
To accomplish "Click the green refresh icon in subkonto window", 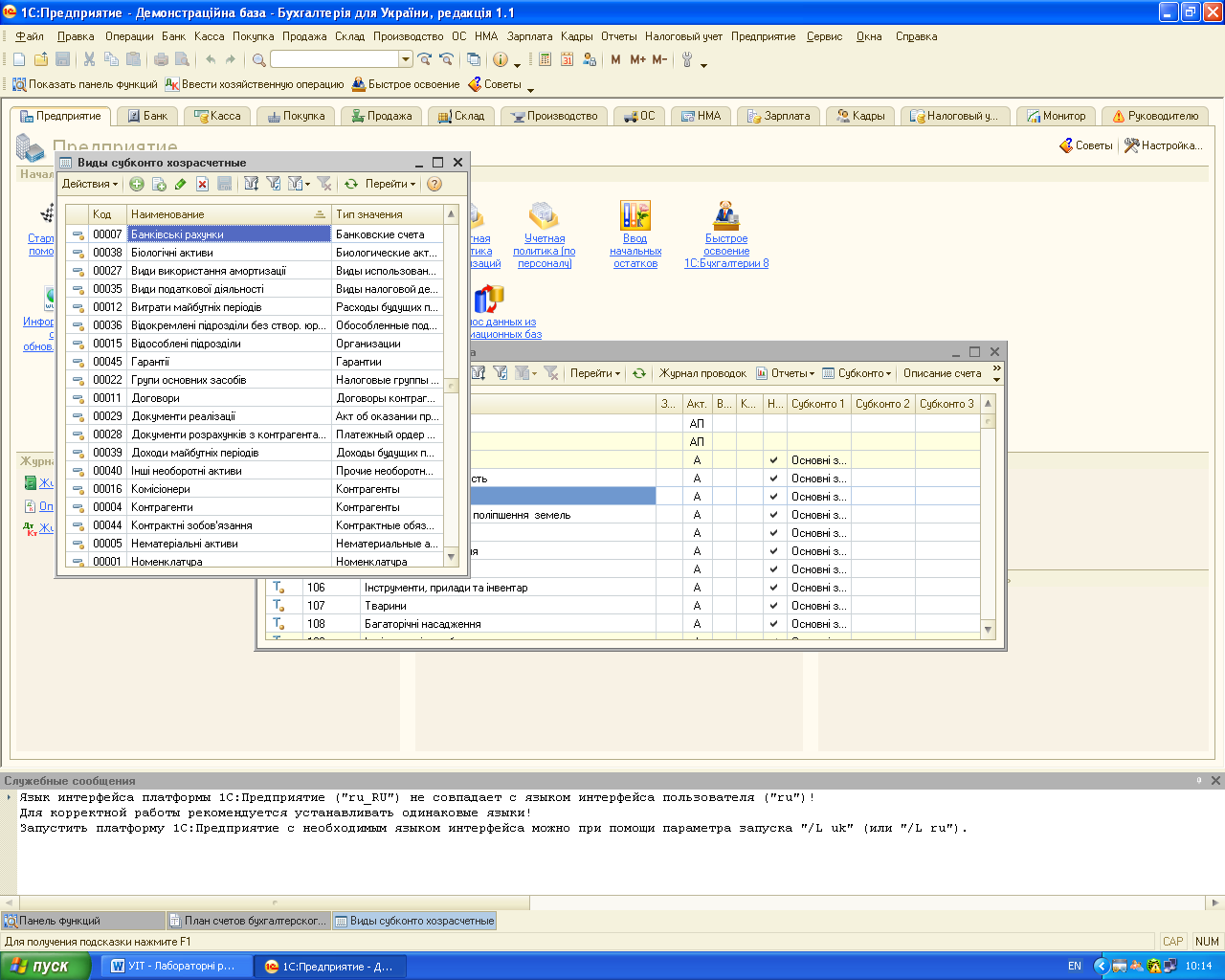I will 351,184.
